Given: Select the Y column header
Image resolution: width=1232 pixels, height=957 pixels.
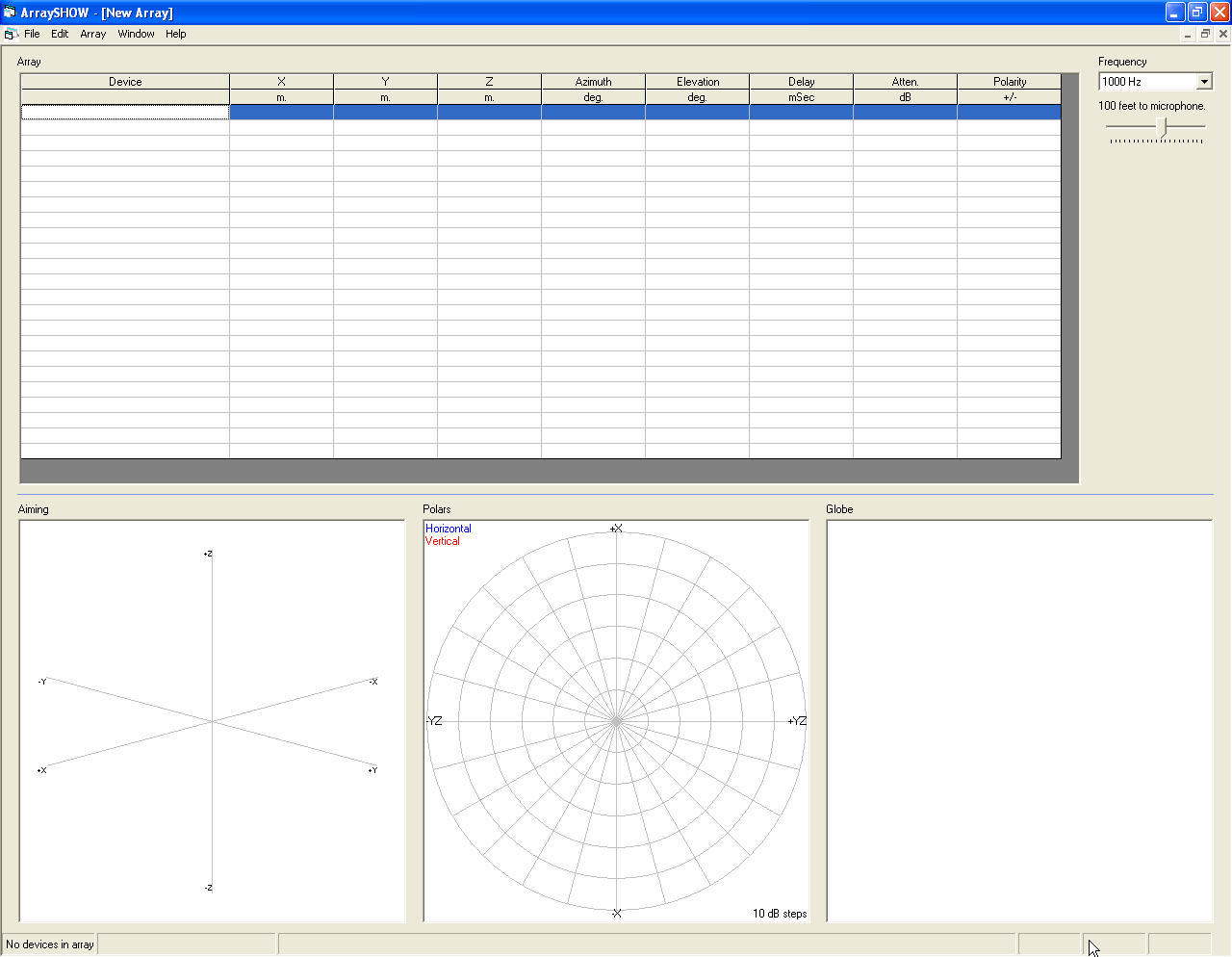Looking at the screenshot, I should tap(385, 82).
